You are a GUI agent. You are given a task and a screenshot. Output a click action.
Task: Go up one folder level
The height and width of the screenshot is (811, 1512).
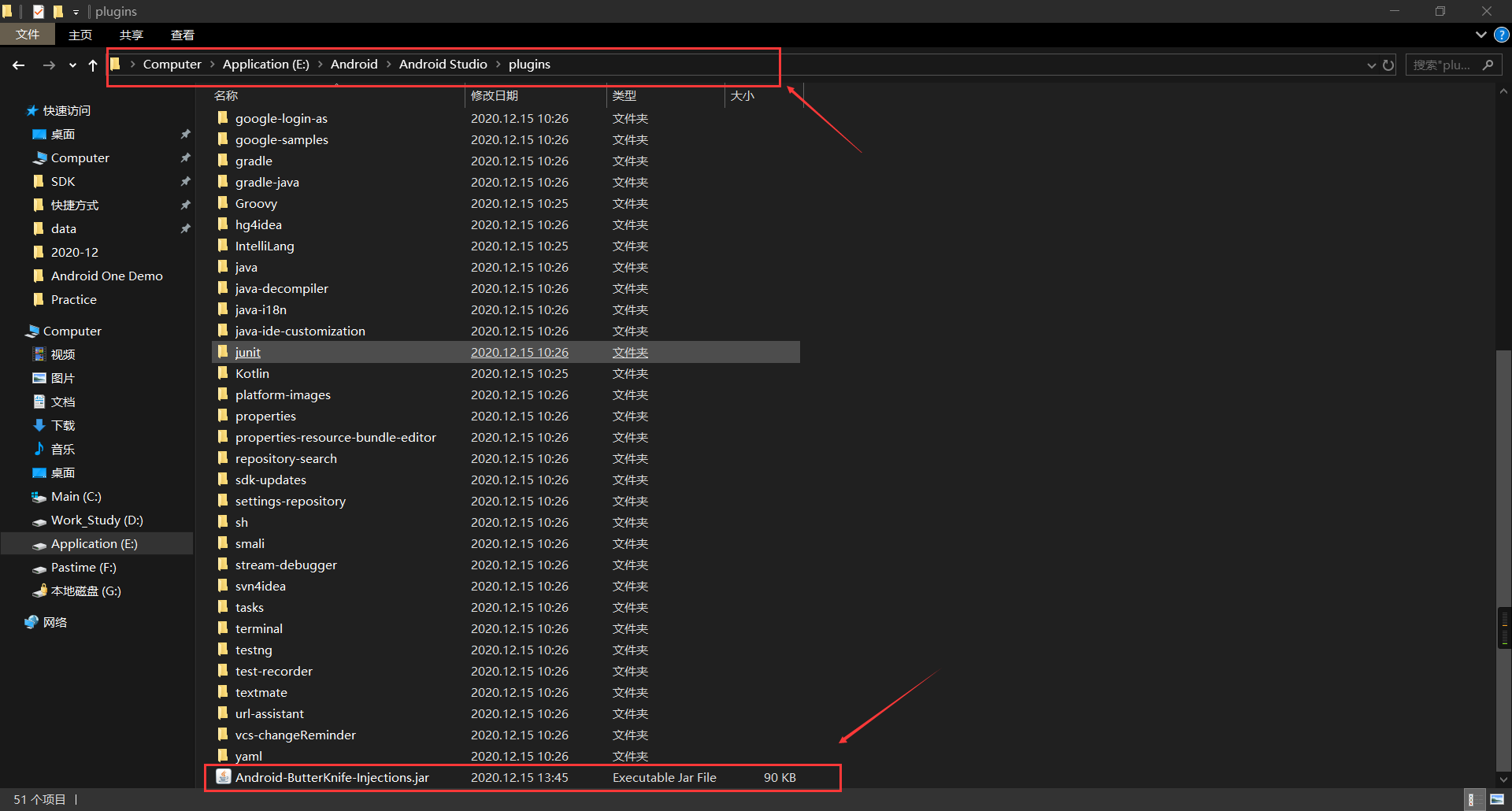coord(93,65)
